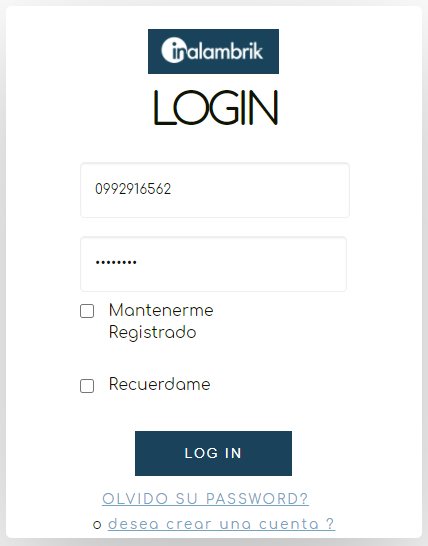The height and width of the screenshot is (546, 428).
Task: Submit with the LOG IN button
Action: (x=213, y=453)
